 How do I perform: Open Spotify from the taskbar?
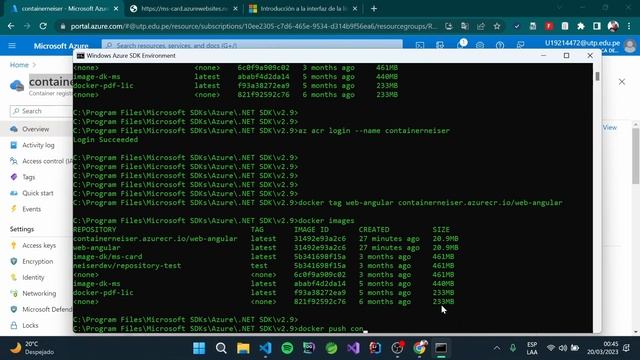pyautogui.click(x=287, y=348)
